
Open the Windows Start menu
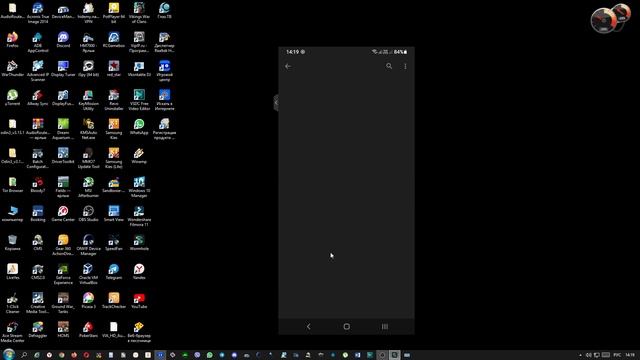[9, 354]
